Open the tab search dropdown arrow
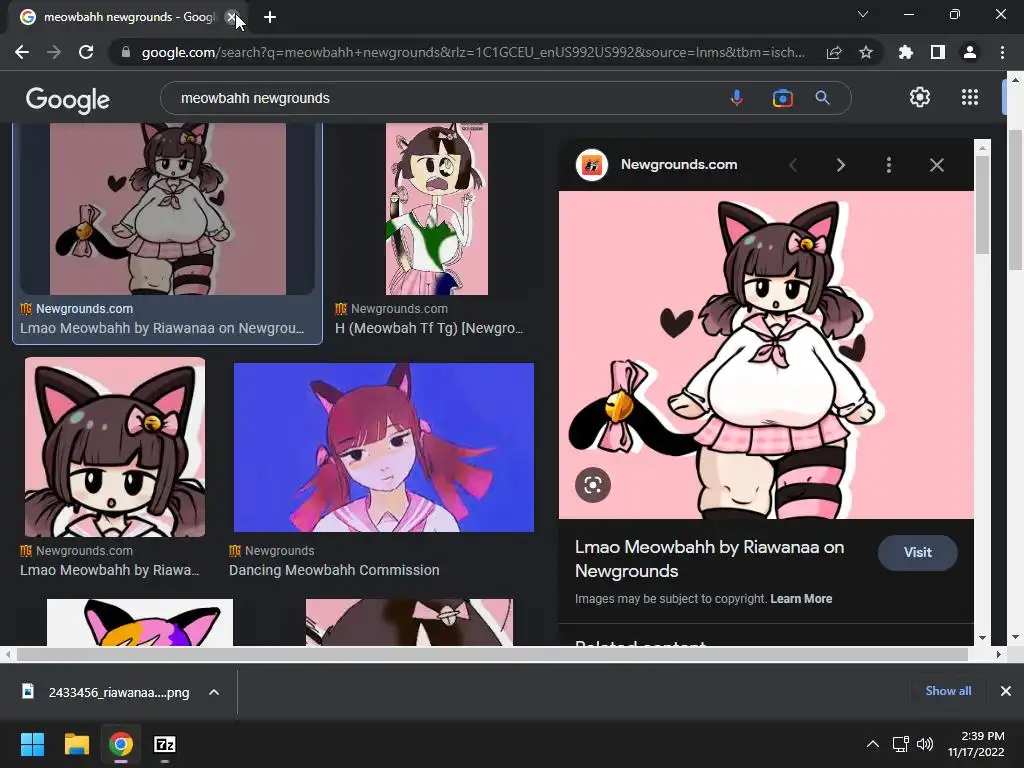Image resolution: width=1024 pixels, height=768 pixels. pyautogui.click(x=863, y=14)
